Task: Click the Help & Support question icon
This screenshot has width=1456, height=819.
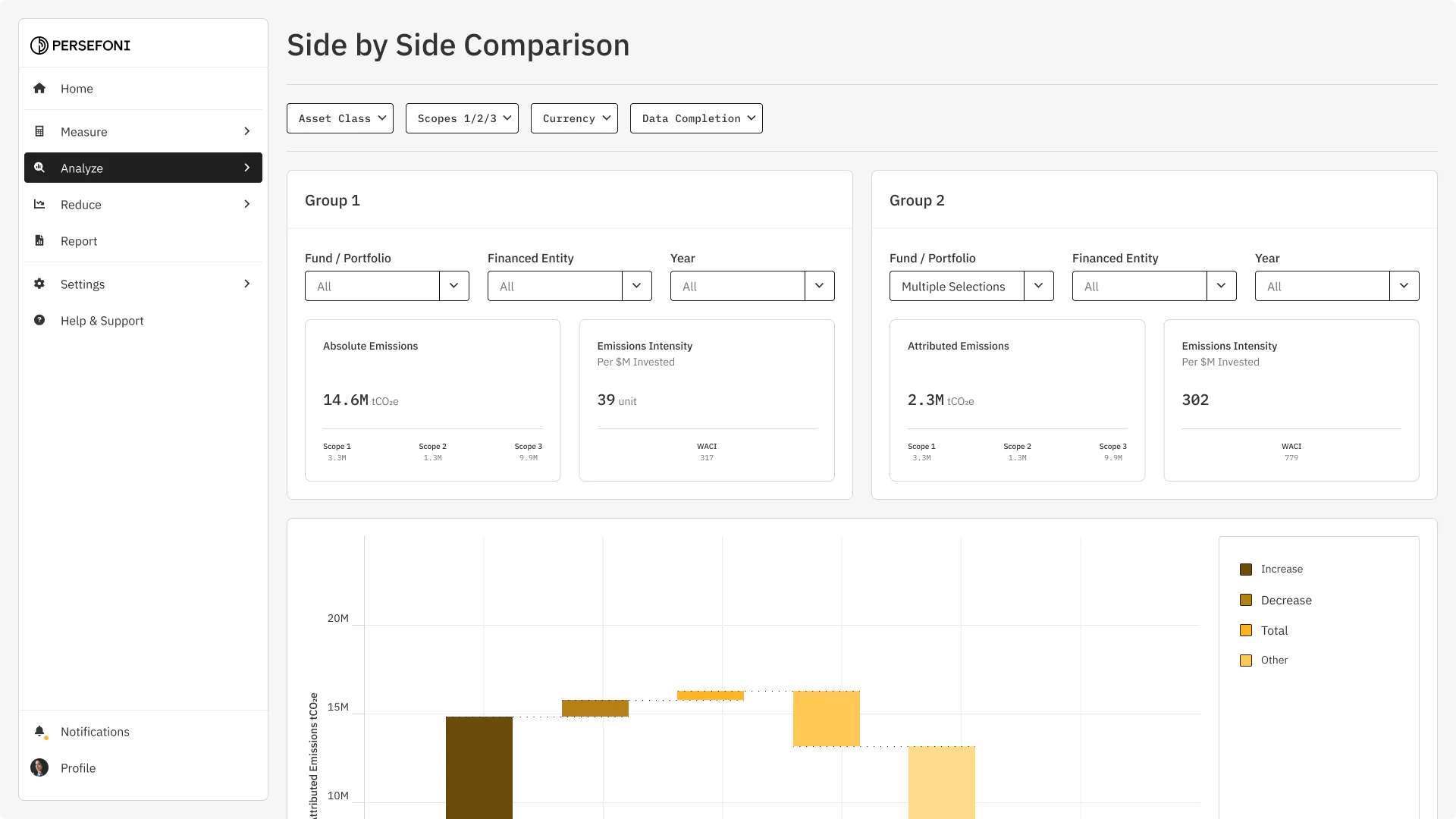Action: 39,321
